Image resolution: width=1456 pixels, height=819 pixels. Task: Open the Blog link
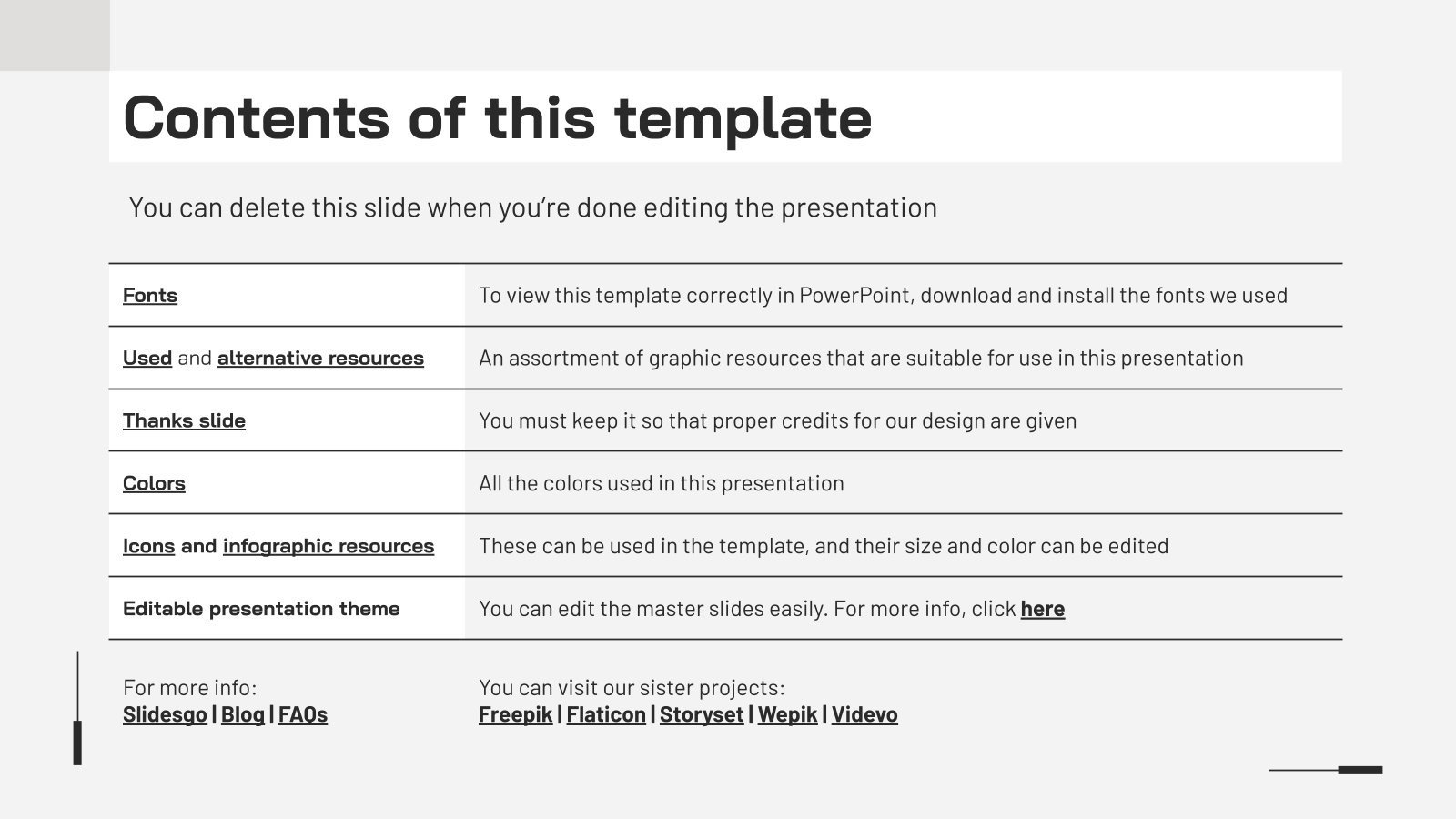coord(243,715)
